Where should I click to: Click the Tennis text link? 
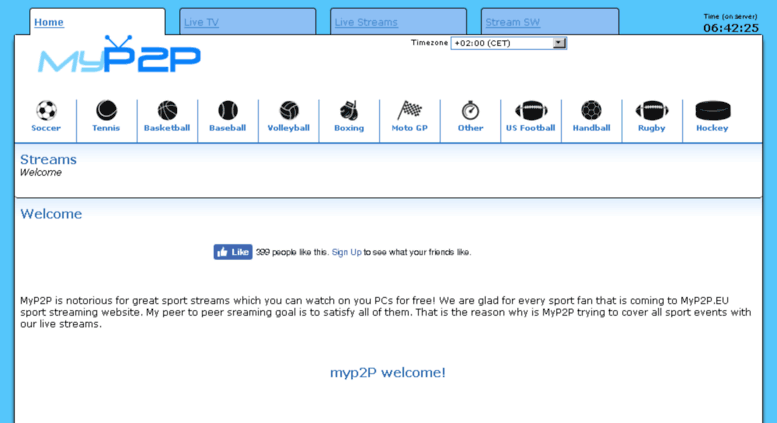[x=106, y=128]
